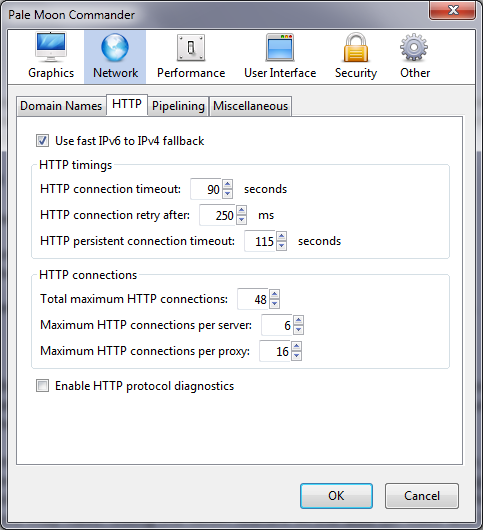Toggle Use fast IPv6 to IPv4 fallback
Screen dimensions: 483x530
(x=42, y=141)
